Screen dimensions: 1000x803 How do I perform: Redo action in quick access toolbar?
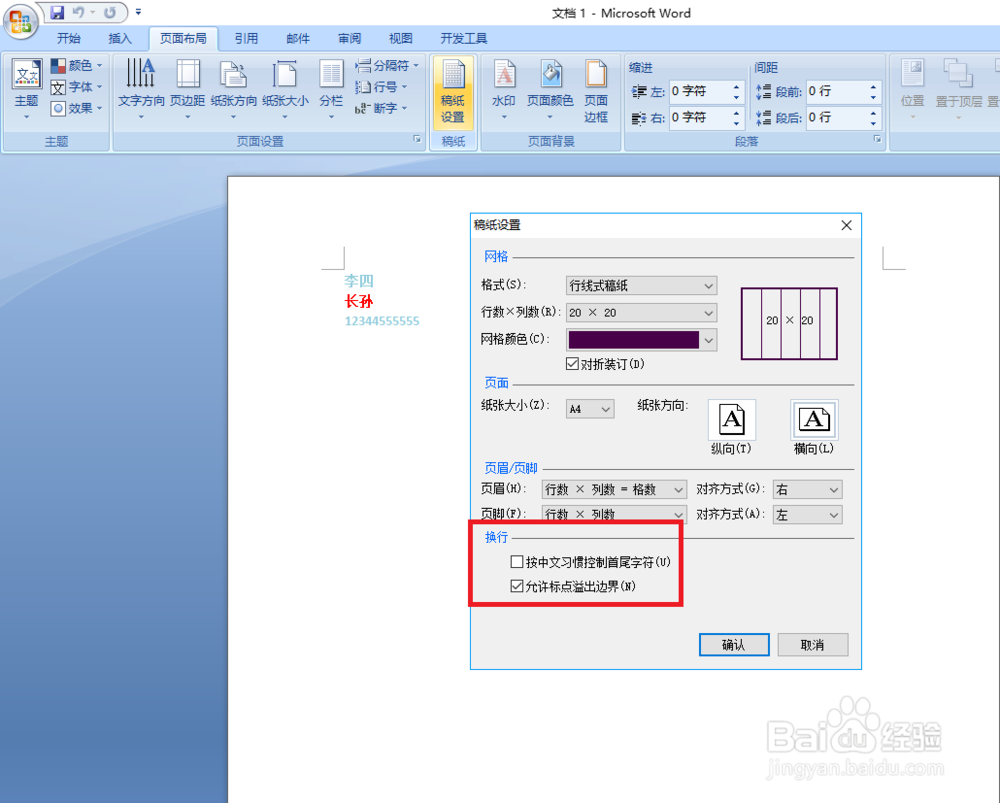[110, 12]
